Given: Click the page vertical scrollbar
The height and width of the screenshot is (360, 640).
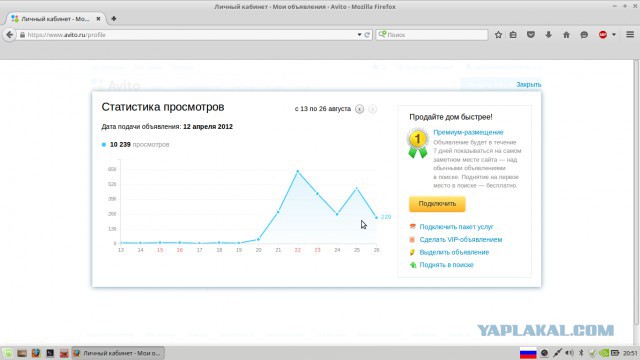Looking at the screenshot, I should 636,192.
